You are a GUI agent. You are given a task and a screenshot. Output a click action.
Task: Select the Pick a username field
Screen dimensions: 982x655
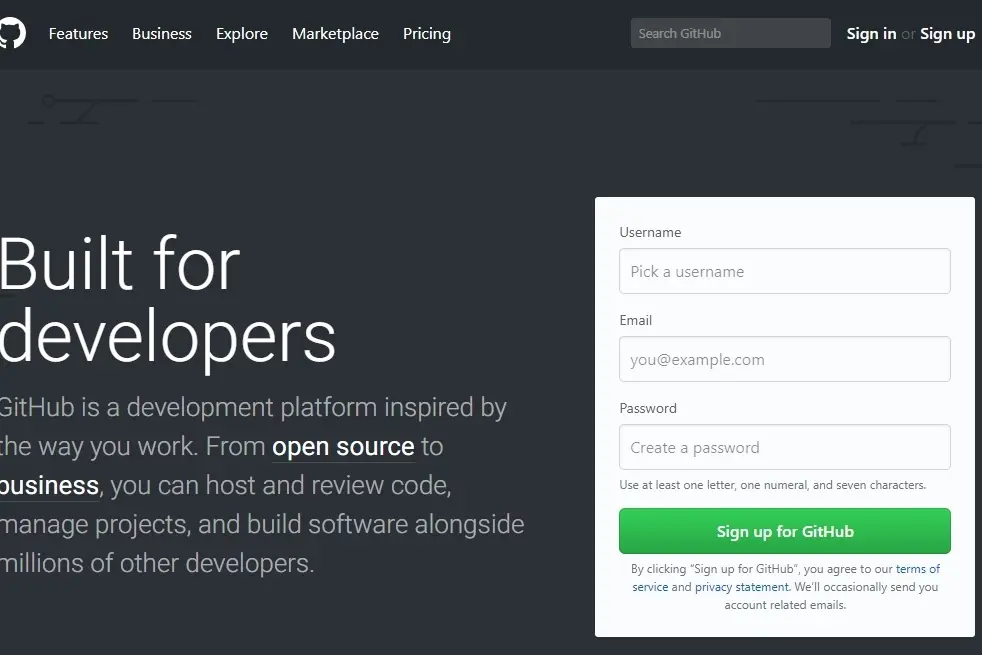(785, 271)
